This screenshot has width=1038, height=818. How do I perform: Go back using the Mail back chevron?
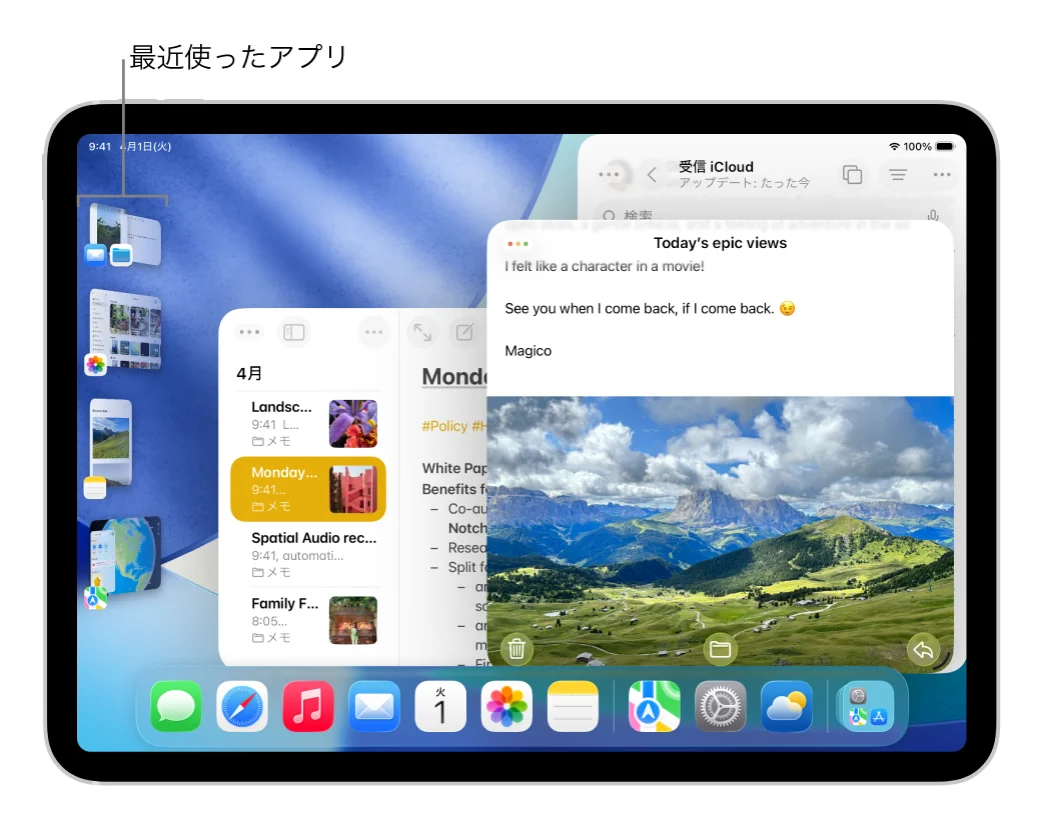tap(652, 175)
